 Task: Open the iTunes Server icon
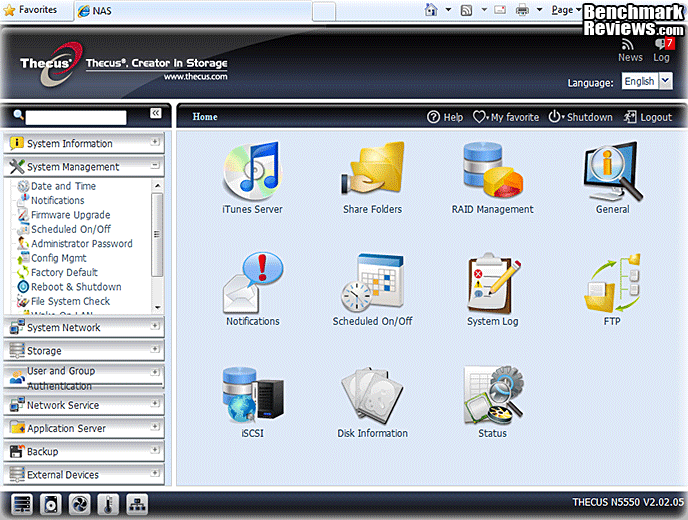coord(252,172)
